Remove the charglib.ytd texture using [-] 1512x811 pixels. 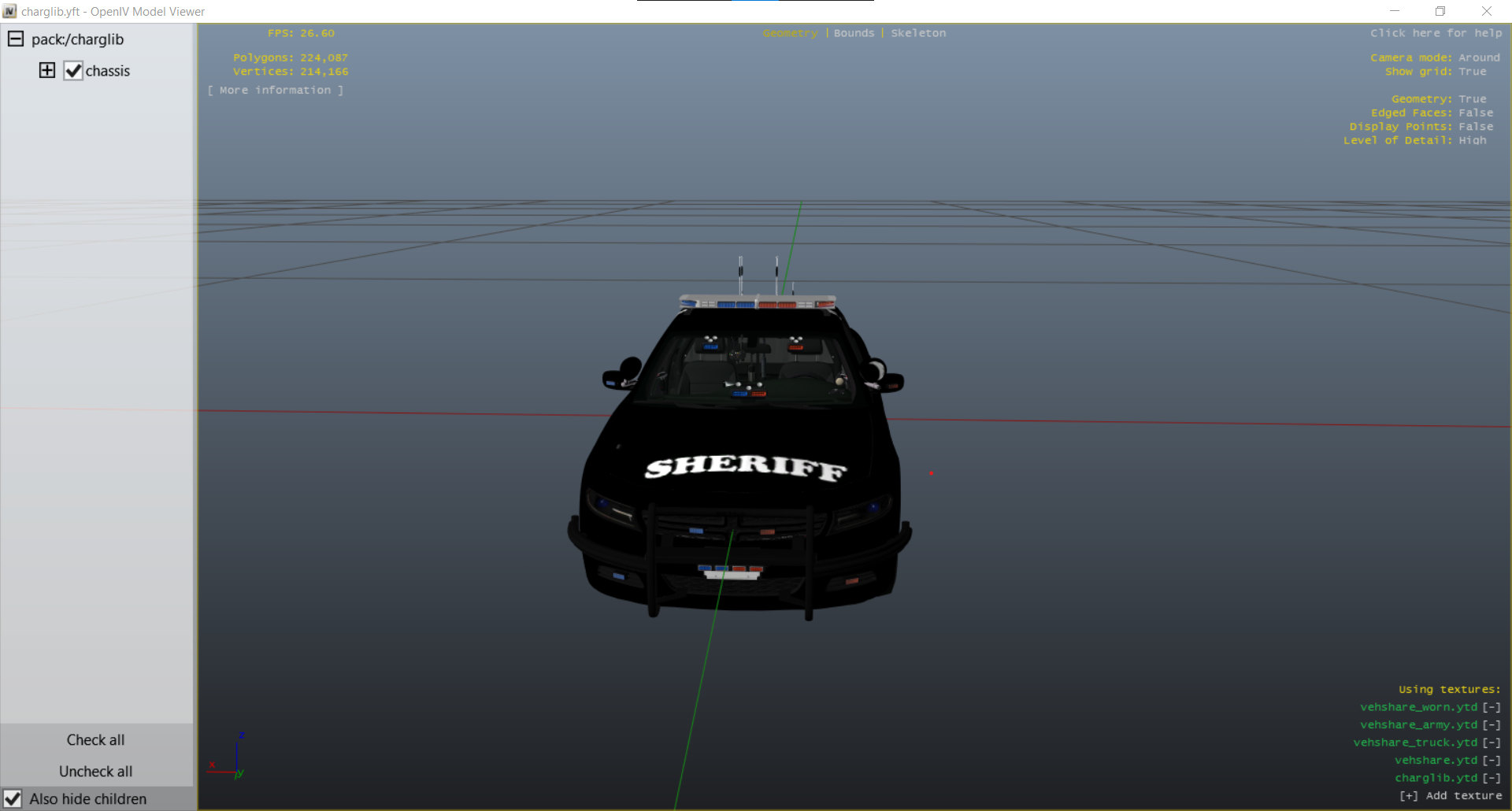[x=1492, y=778]
